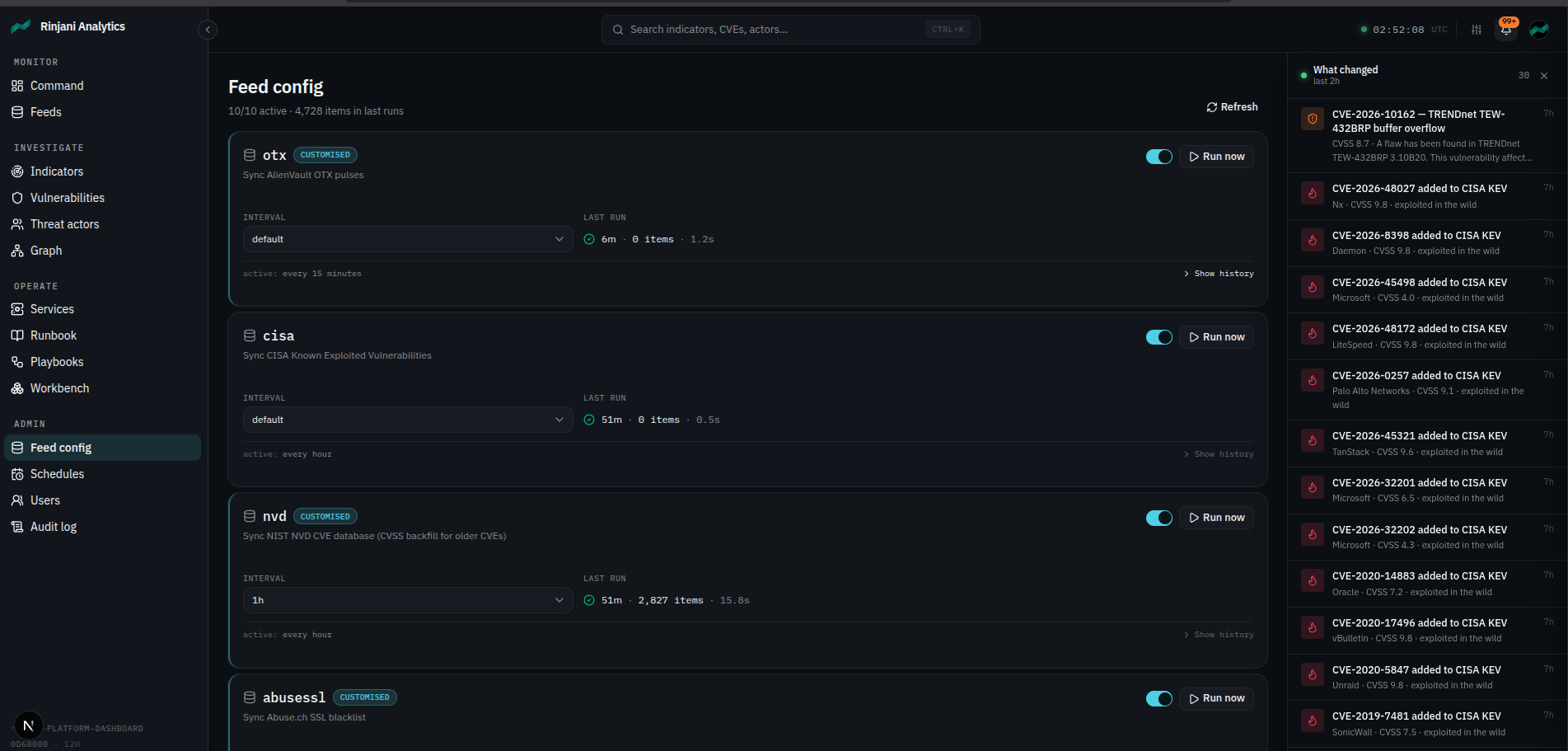Click the flame icon for CVE-2026-48027

pos(1313,193)
